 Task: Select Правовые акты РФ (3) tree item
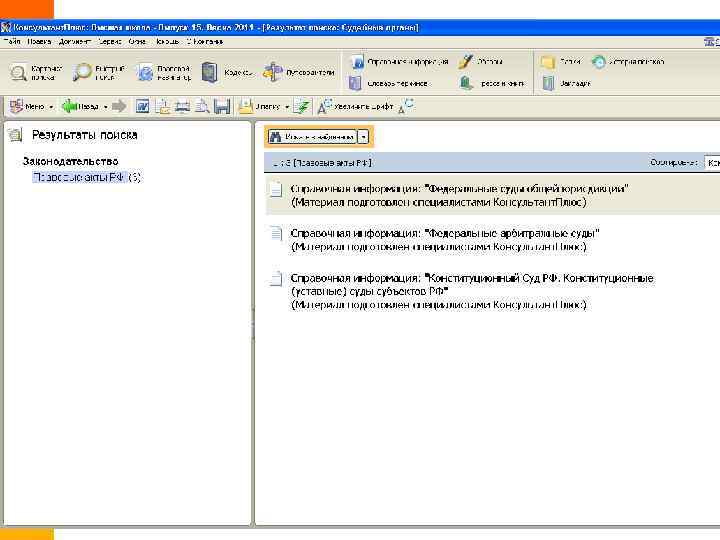[x=86, y=177]
